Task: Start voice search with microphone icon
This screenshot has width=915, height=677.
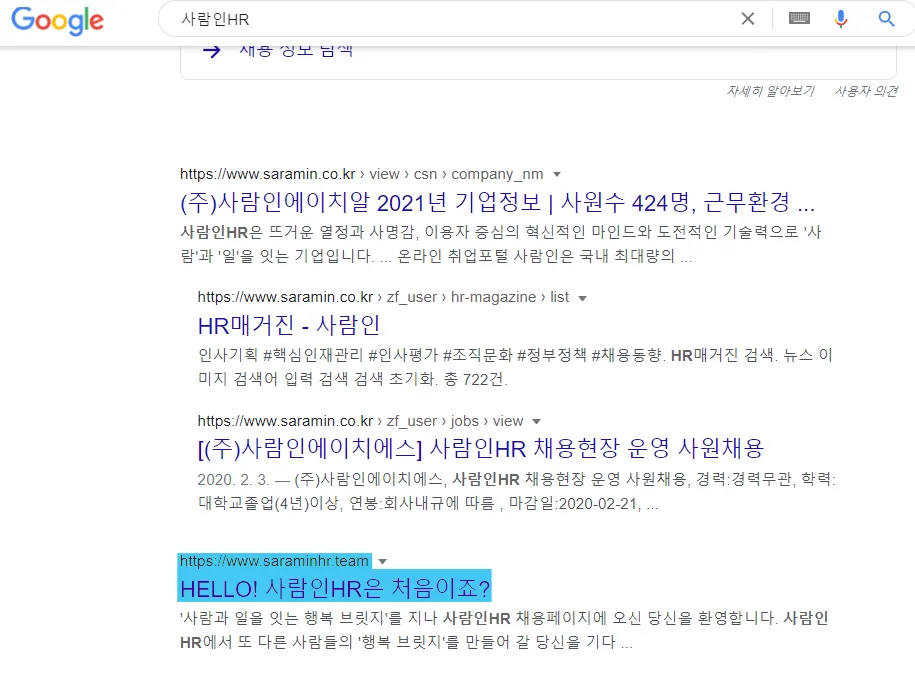Action: coord(840,19)
